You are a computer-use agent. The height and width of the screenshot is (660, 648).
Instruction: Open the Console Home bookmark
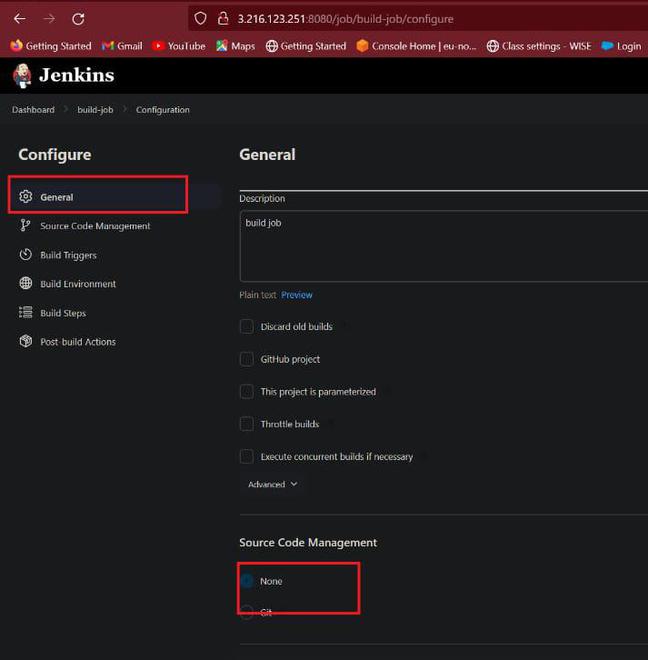tap(416, 46)
